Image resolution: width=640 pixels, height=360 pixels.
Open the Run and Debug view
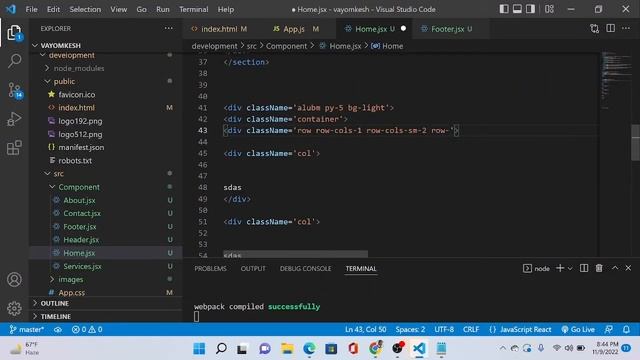pyautogui.click(x=14, y=119)
